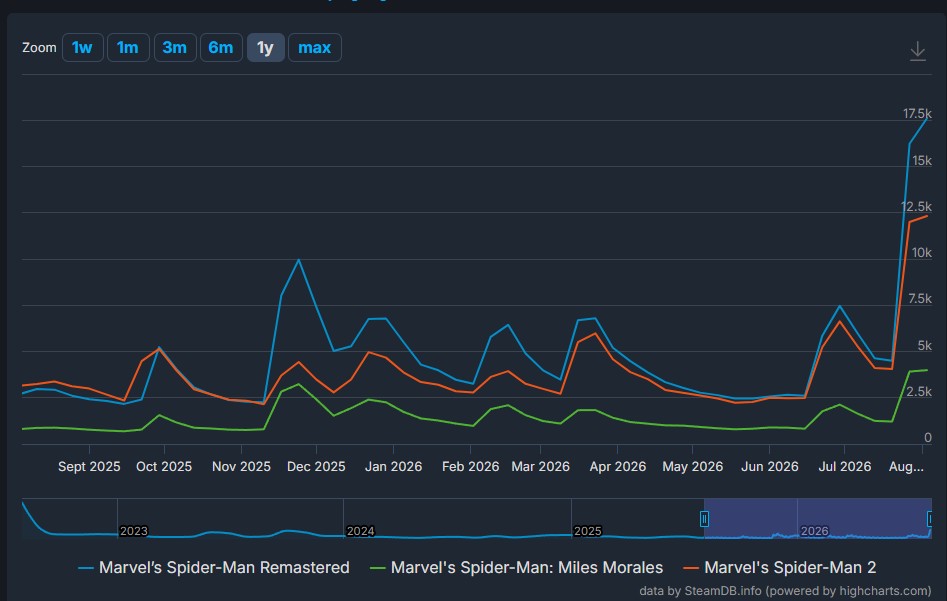Viewport: 947px width, 601px height.
Task: Click the 17.5k y-axis label
Action: 917,114
